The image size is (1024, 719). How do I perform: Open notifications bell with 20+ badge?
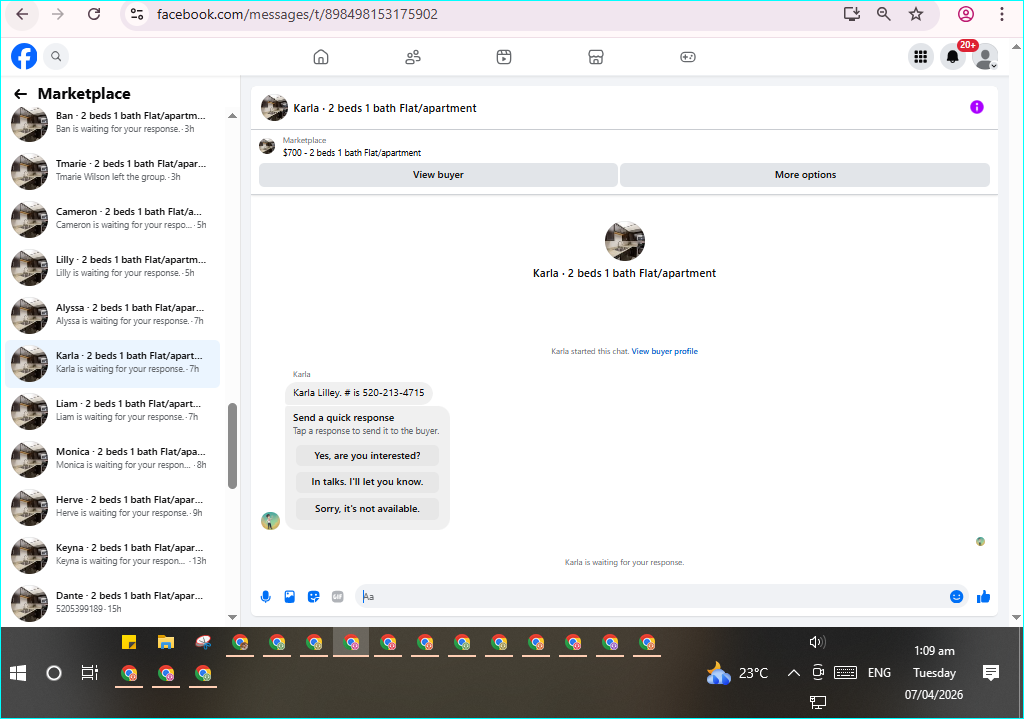coord(953,57)
